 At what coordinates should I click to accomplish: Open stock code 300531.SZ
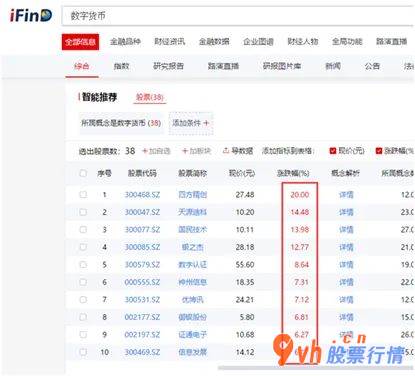(x=142, y=300)
